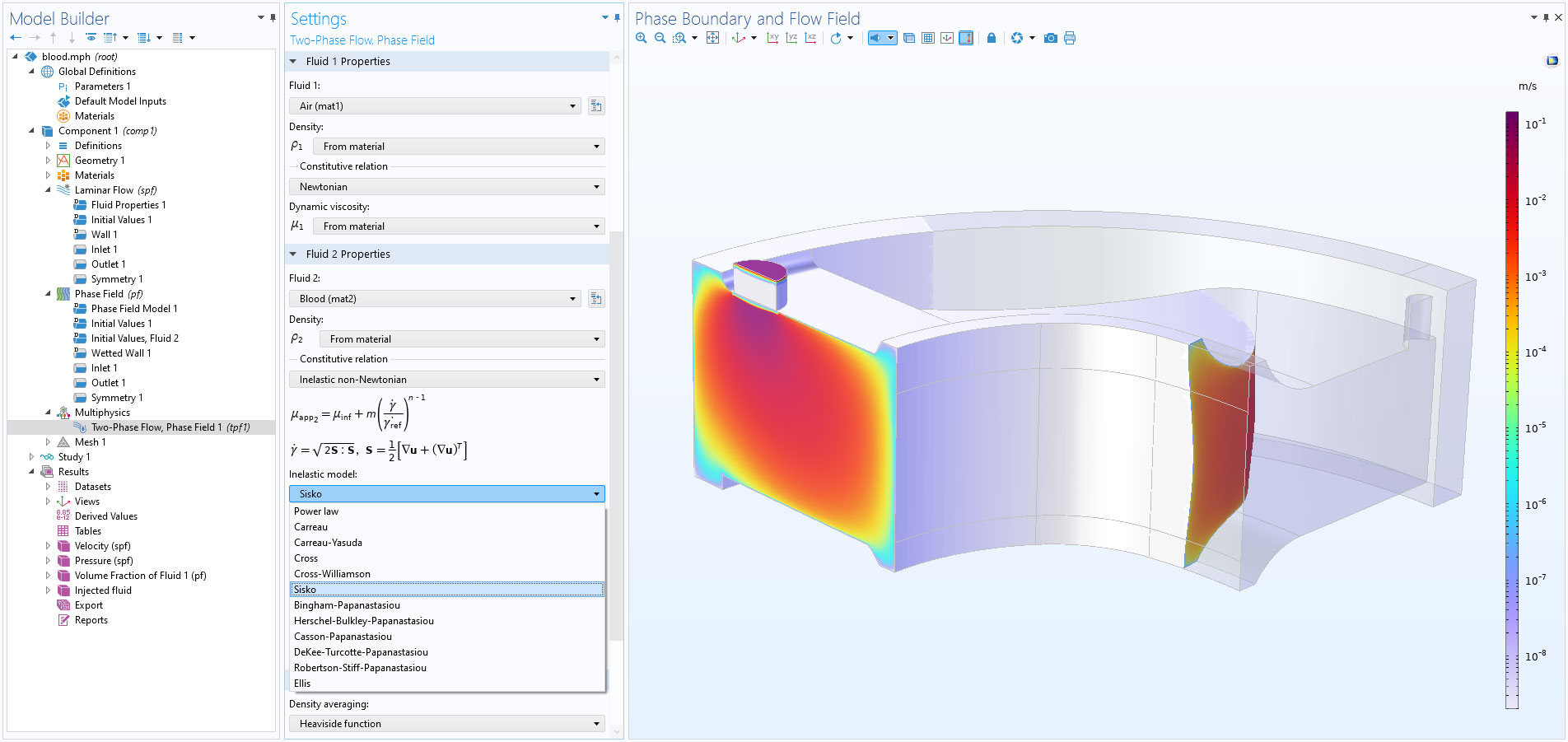This screenshot has width=1568, height=742.
Task: Collapse the Fluid 1 Properties section
Action: [x=293, y=62]
